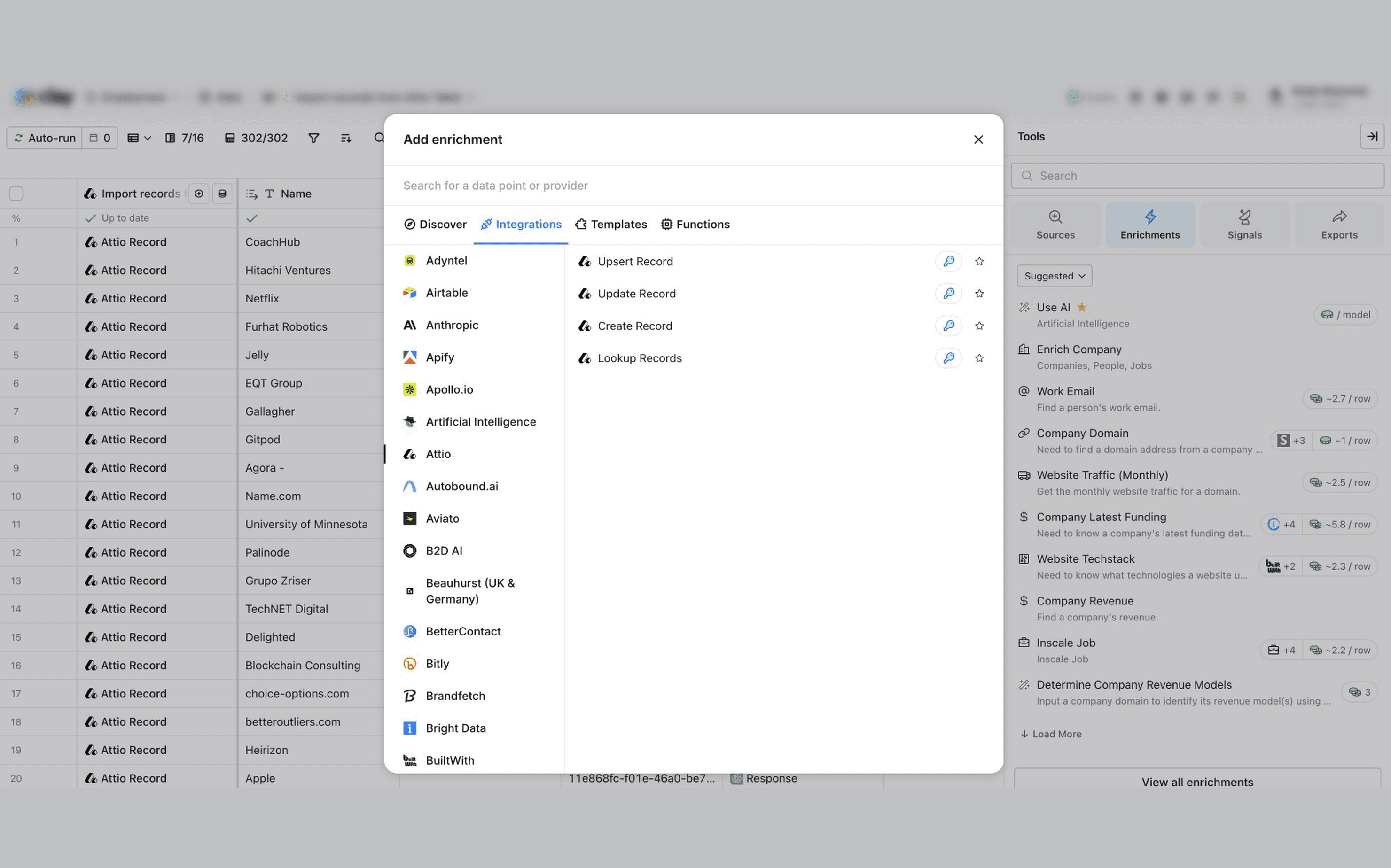Open the sort icon in the table toolbar
Screen dimensions: 1391x868
(346, 138)
